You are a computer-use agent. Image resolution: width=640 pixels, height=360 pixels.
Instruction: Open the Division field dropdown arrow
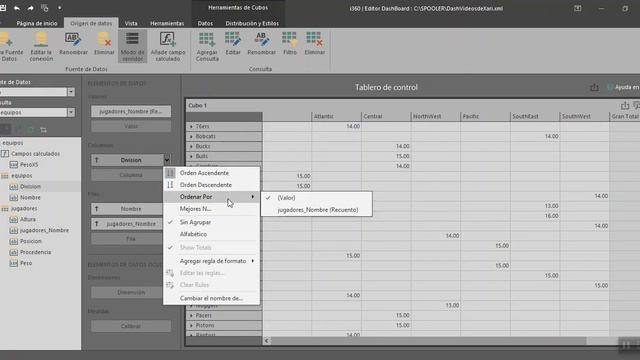click(167, 160)
